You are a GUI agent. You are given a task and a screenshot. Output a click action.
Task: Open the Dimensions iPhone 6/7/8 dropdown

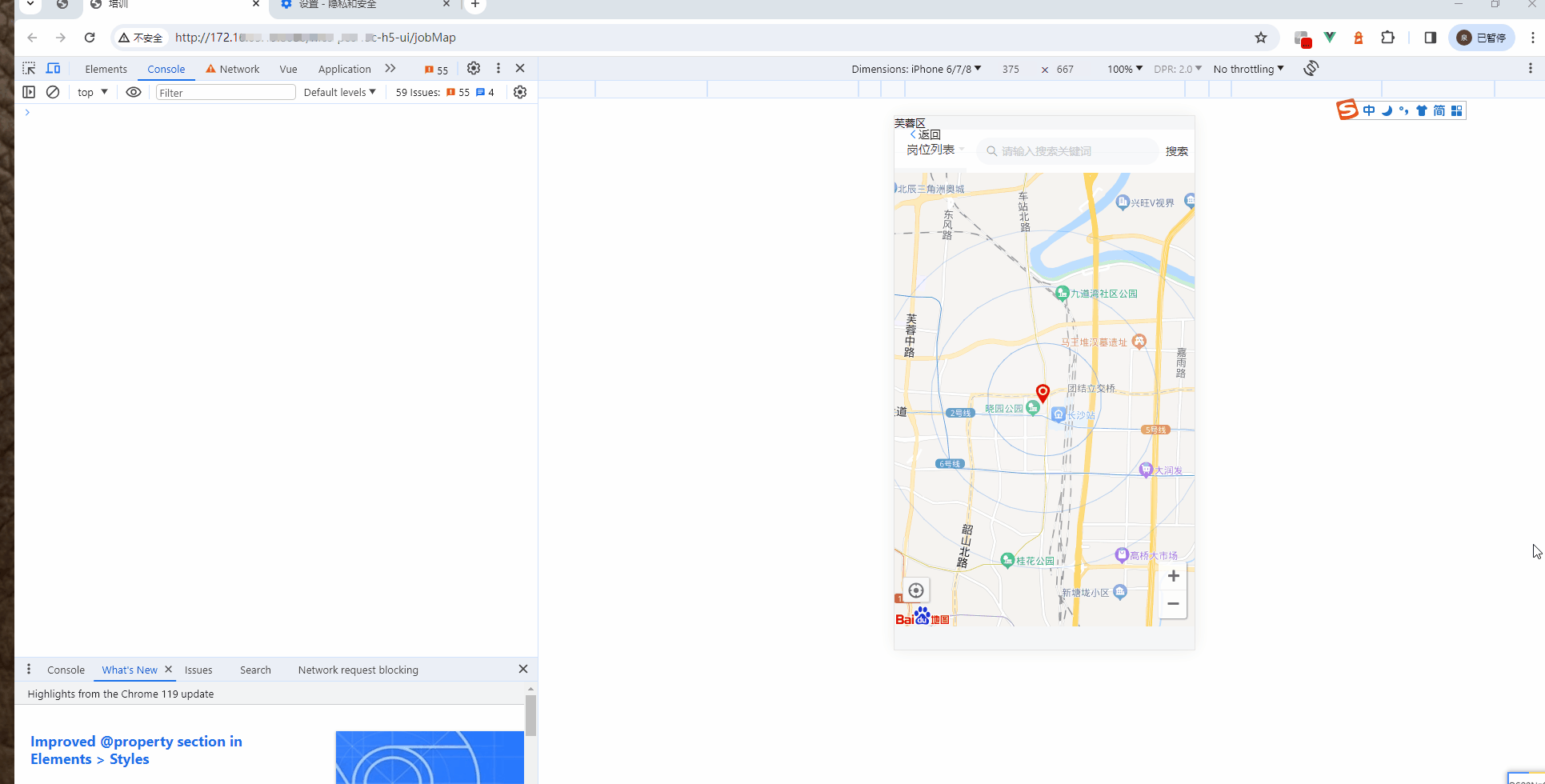916,70
